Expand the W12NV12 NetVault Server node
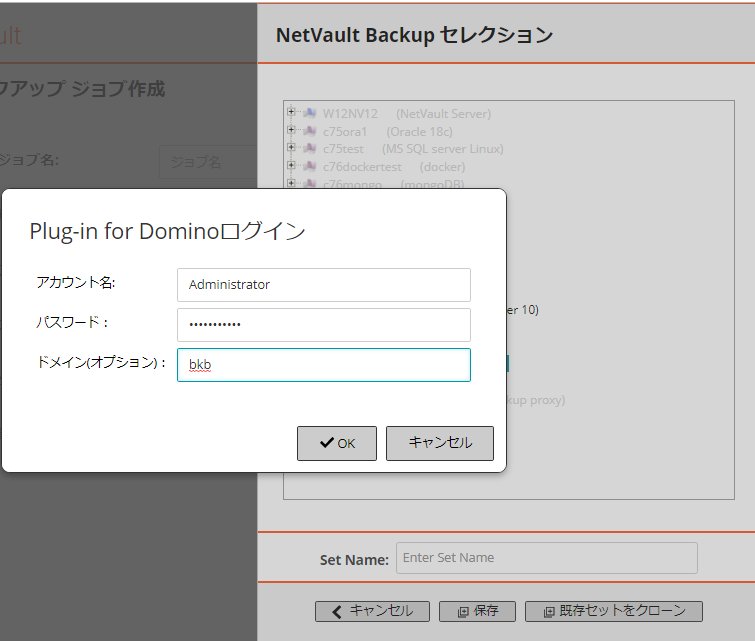 click(x=291, y=112)
